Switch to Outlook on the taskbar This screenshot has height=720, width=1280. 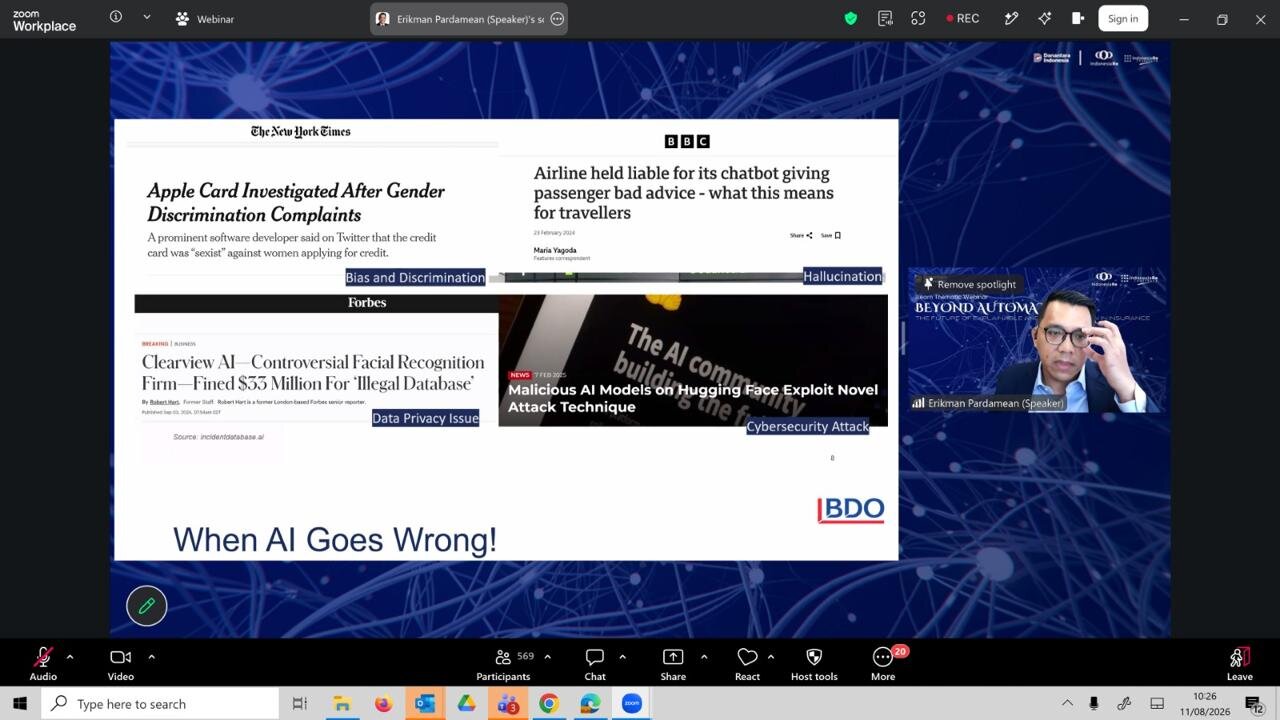pyautogui.click(x=425, y=704)
